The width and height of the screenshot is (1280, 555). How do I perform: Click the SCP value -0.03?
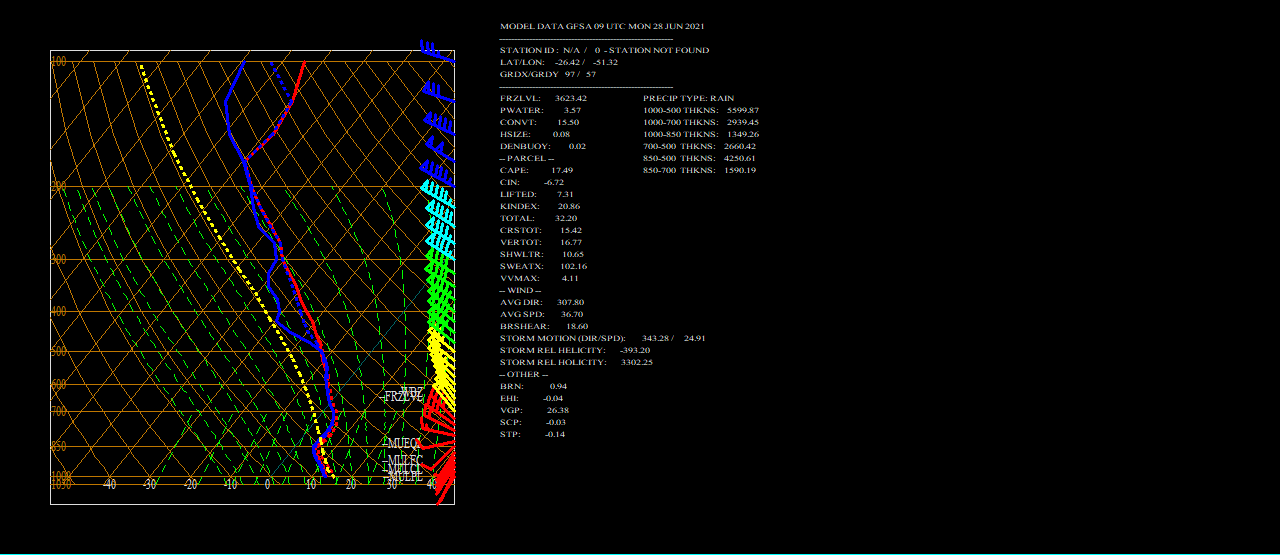pyautogui.click(x=554, y=422)
